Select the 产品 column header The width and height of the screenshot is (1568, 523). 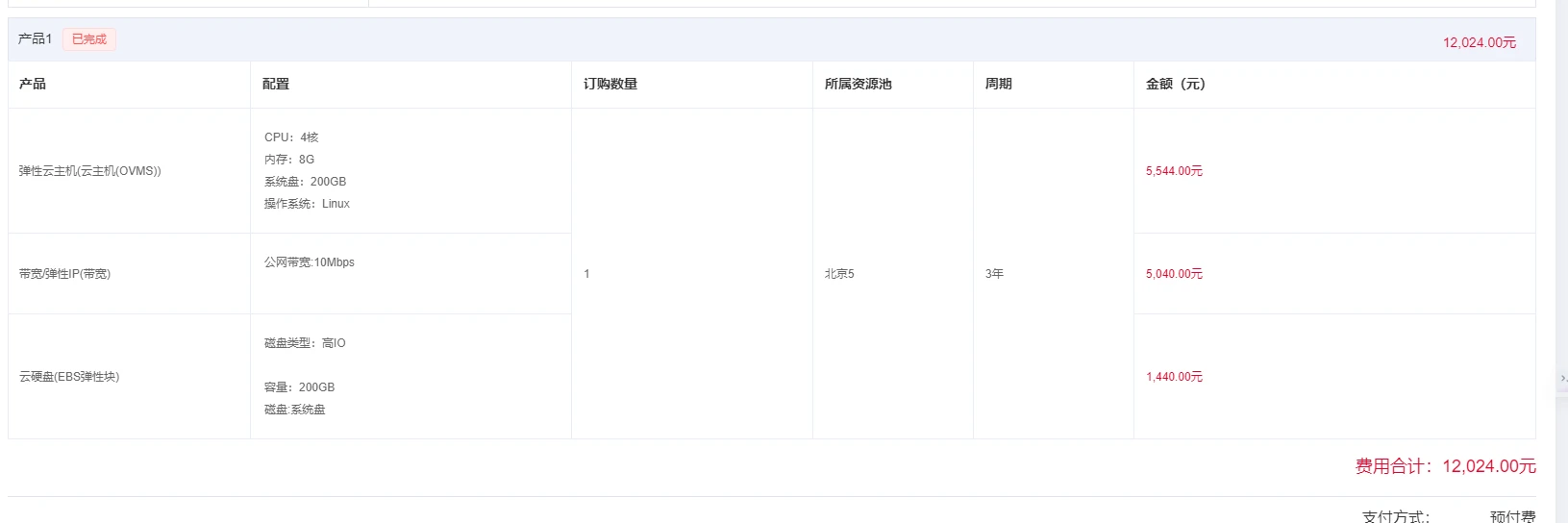pos(33,85)
